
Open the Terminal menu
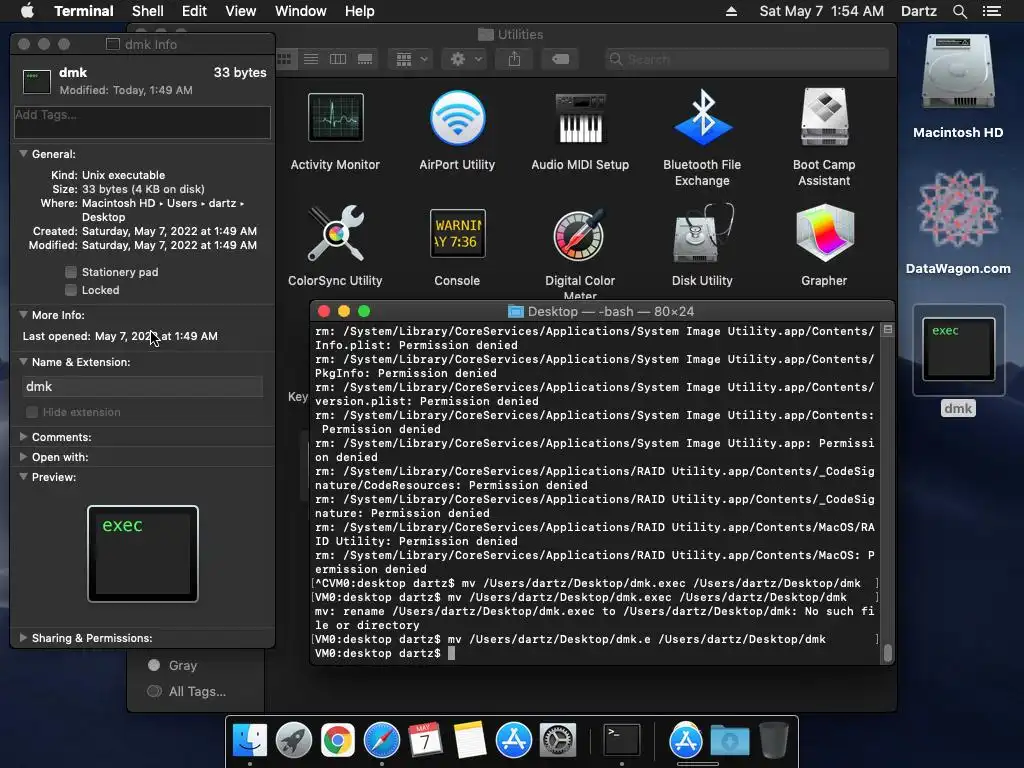coord(84,11)
